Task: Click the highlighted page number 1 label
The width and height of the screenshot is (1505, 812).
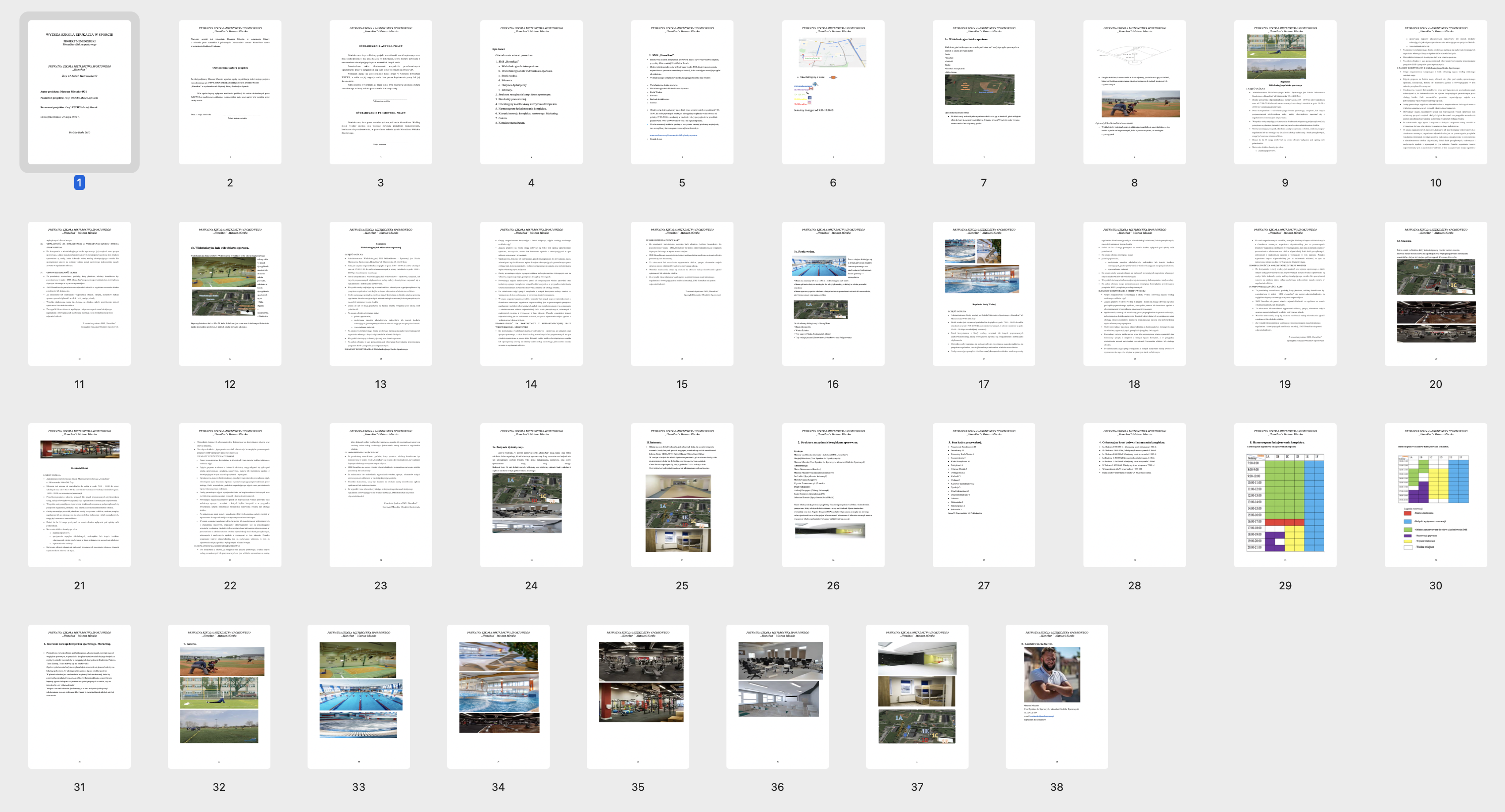Action: point(80,183)
